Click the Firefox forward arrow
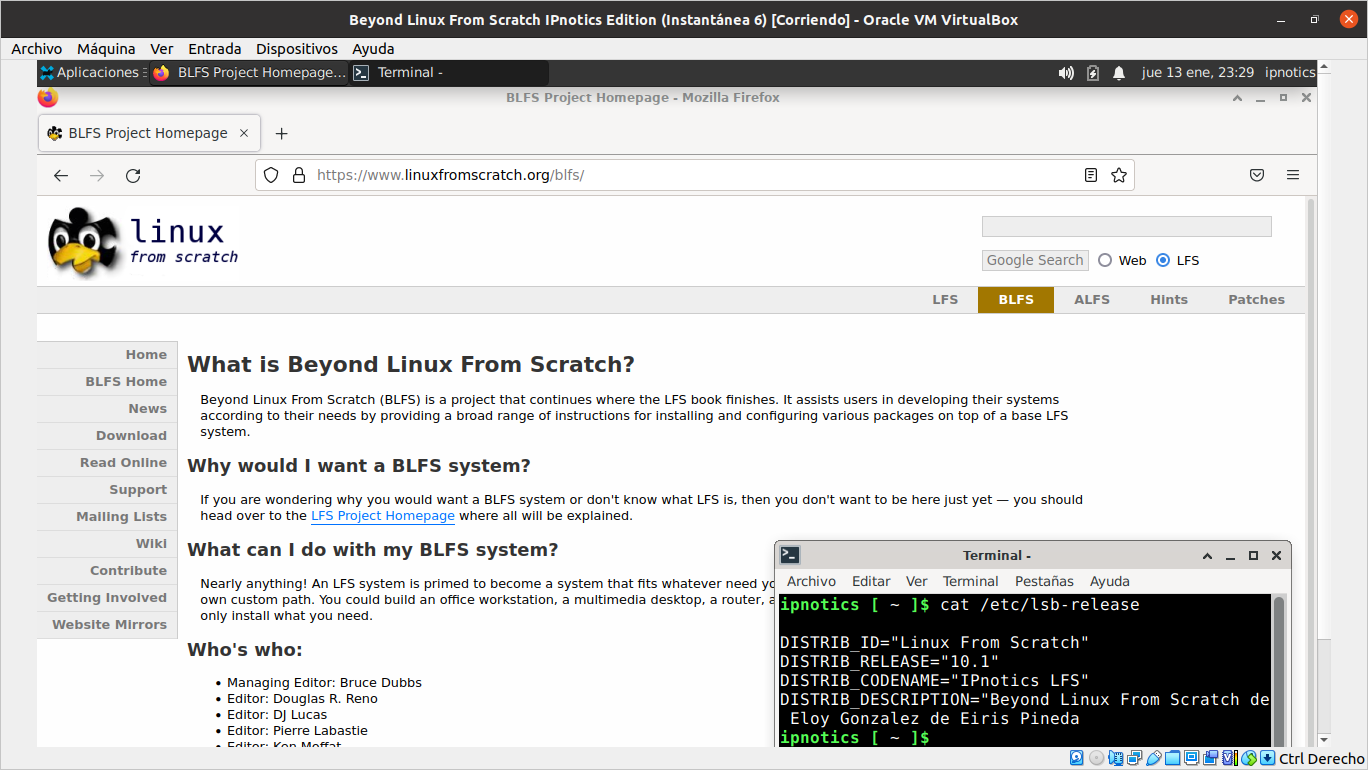1368x770 pixels. click(97, 175)
